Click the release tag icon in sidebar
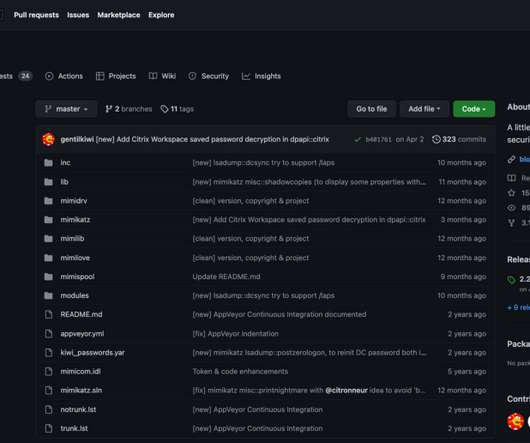Screen dimensions: 530x443 [x=511, y=280]
